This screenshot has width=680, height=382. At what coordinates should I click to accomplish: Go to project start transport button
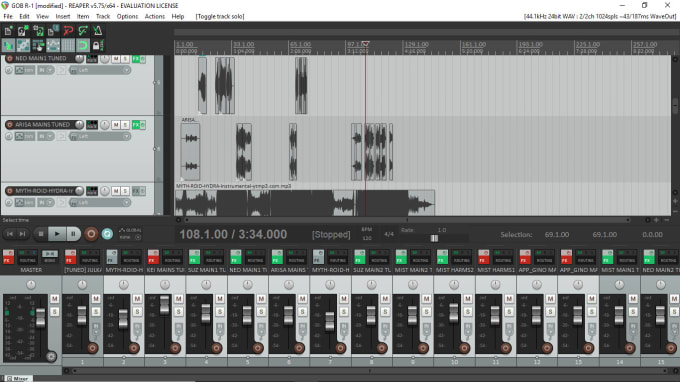10,234
